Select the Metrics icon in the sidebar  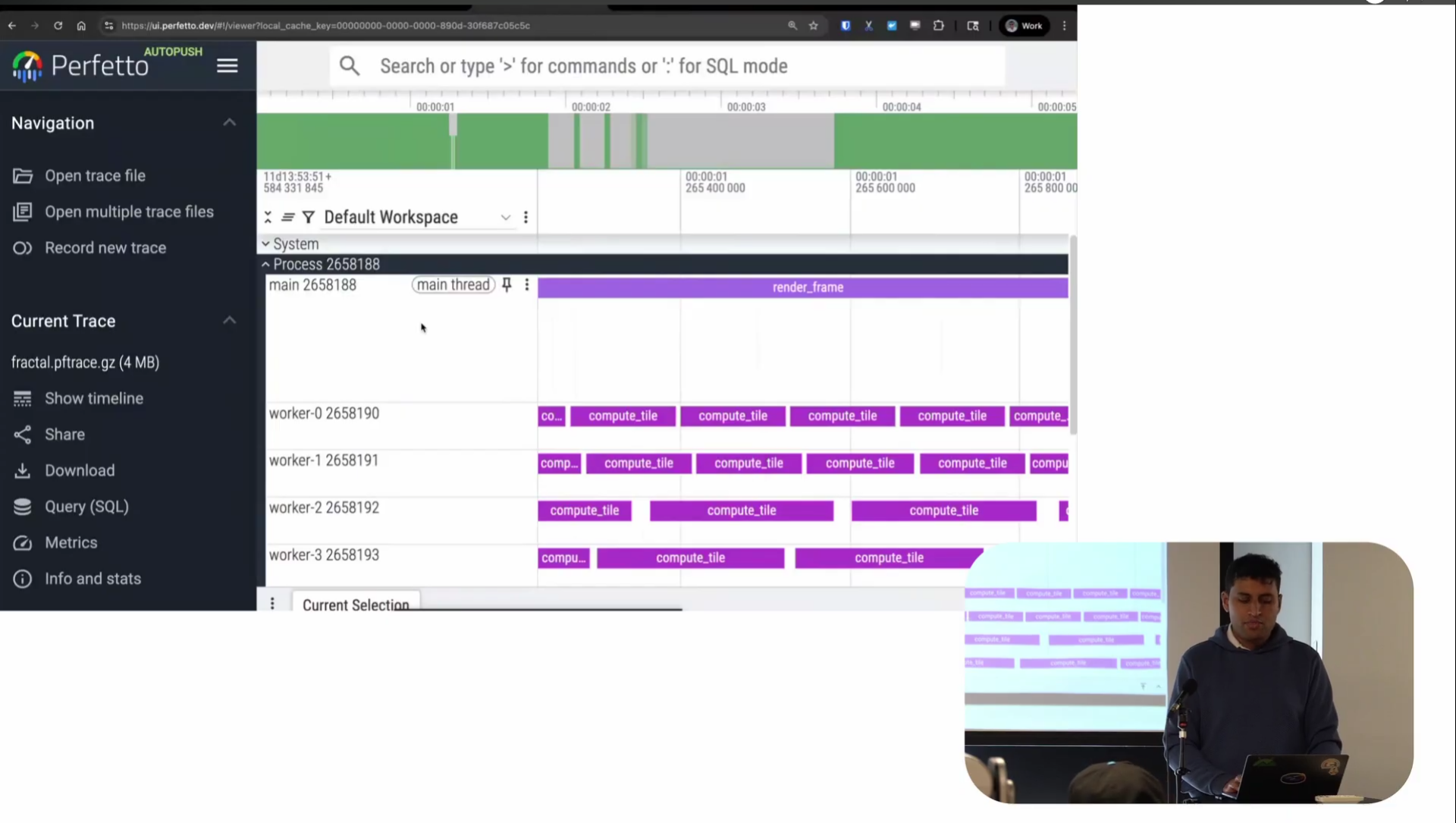tap(23, 542)
